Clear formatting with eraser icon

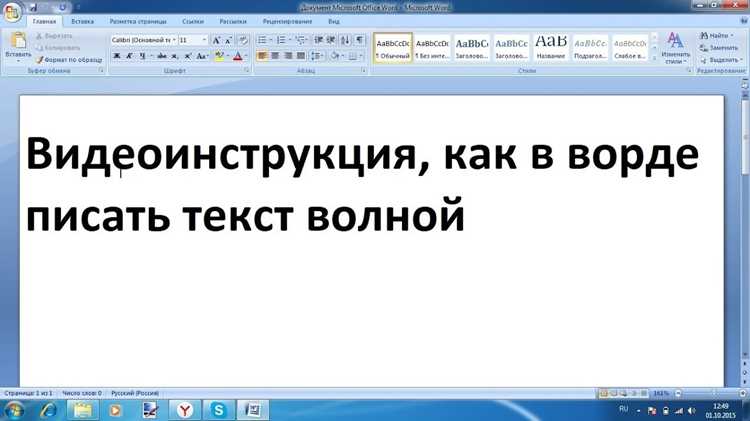(x=243, y=41)
